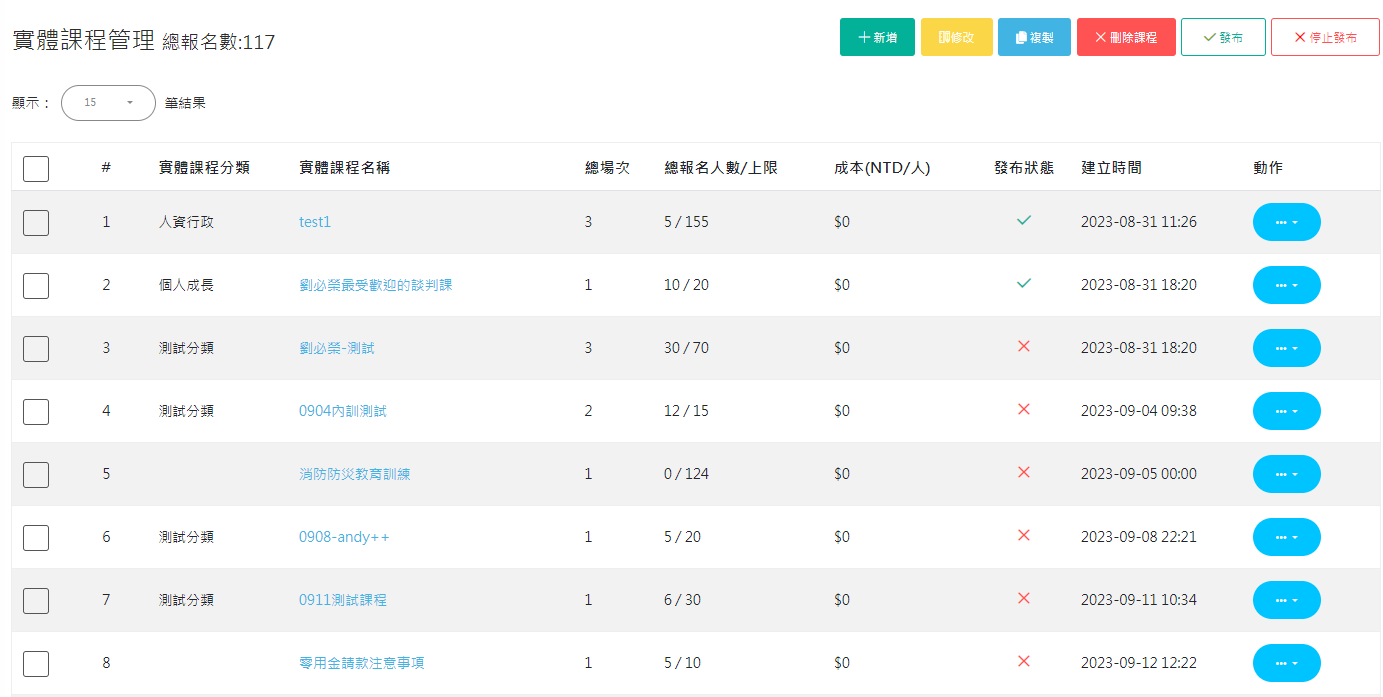Click the green checkmark status for test1
Image resolution: width=1383 pixels, height=697 pixels.
[x=1023, y=221]
